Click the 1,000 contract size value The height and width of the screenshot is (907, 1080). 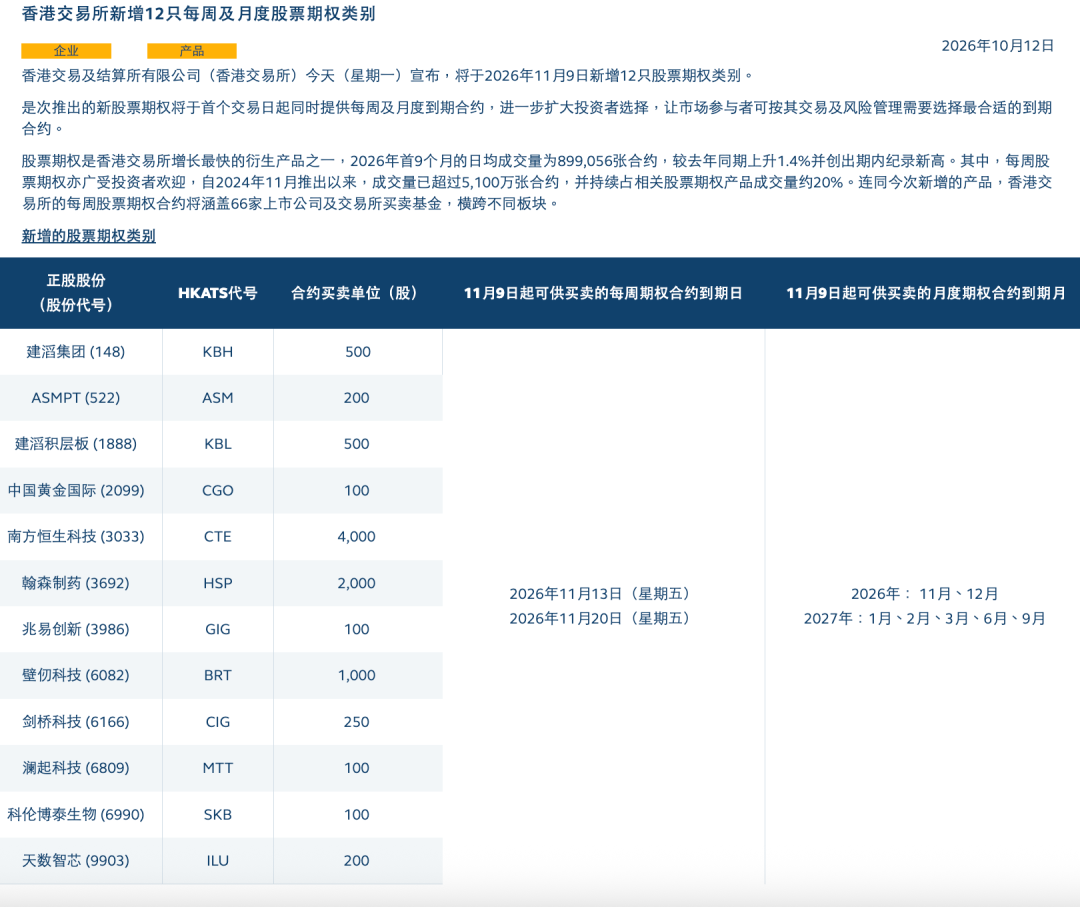[357, 676]
